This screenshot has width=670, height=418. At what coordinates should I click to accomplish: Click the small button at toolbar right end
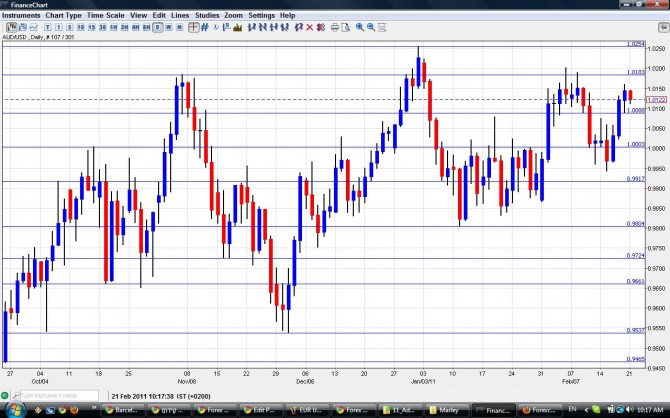click(x=664, y=27)
